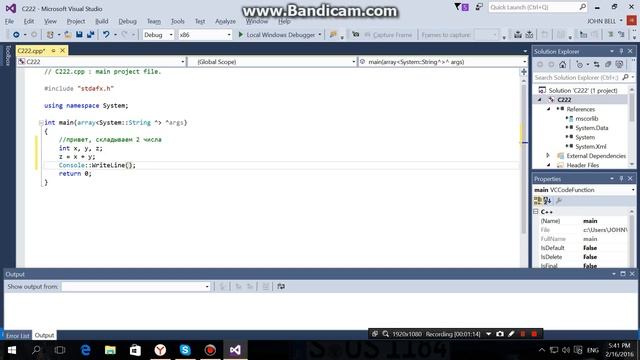This screenshot has width=640, height=360.
Task: Collapse the main function code block
Action: (x=41, y=122)
